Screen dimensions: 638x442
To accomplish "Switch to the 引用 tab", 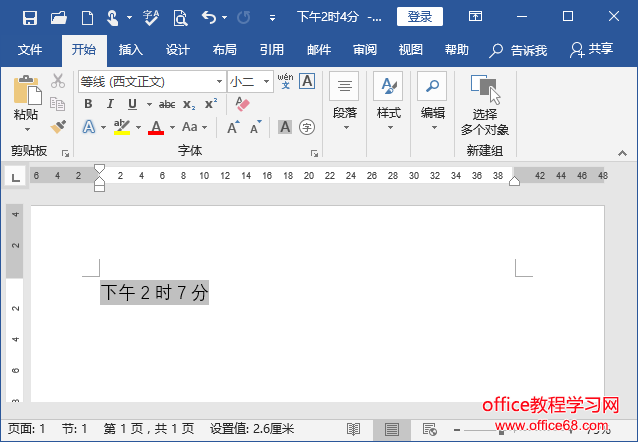I will pos(272,50).
